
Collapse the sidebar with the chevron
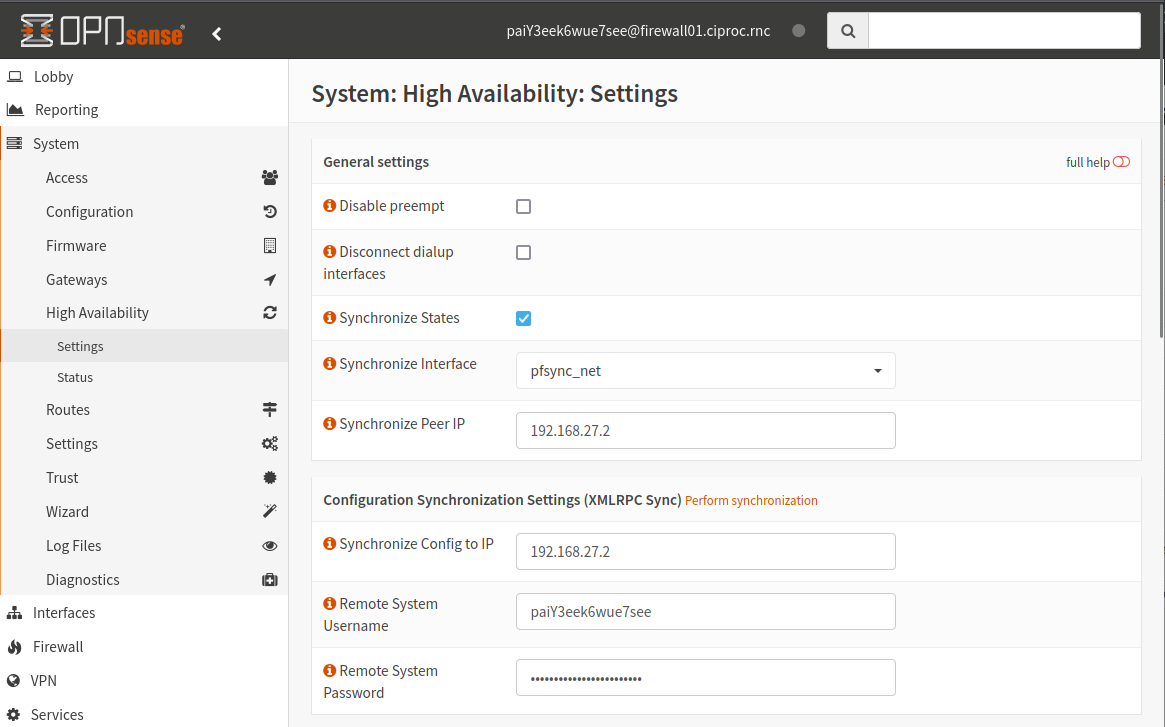216,32
